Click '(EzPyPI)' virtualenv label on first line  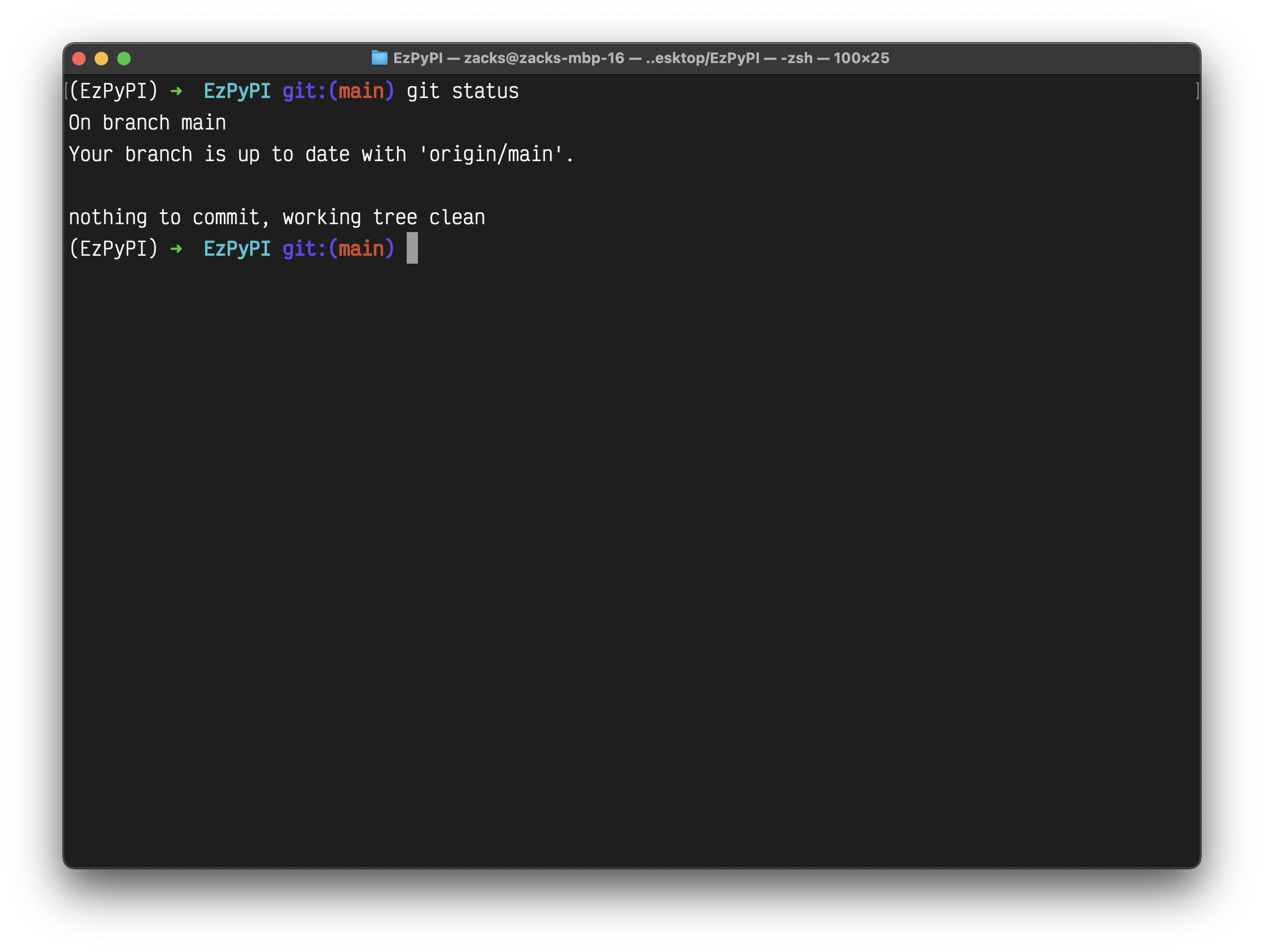click(113, 91)
